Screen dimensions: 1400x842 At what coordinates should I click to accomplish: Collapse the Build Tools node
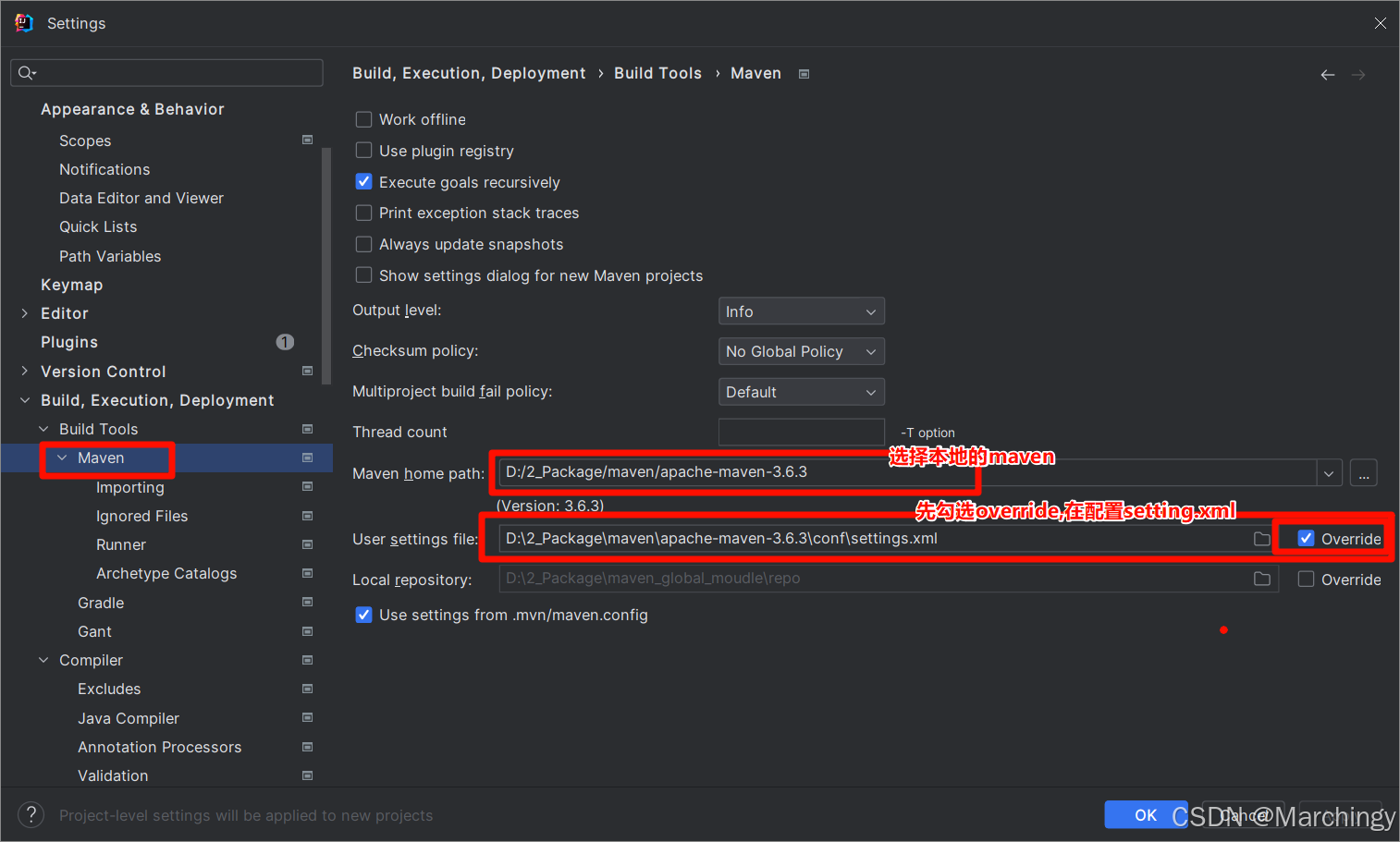43,429
